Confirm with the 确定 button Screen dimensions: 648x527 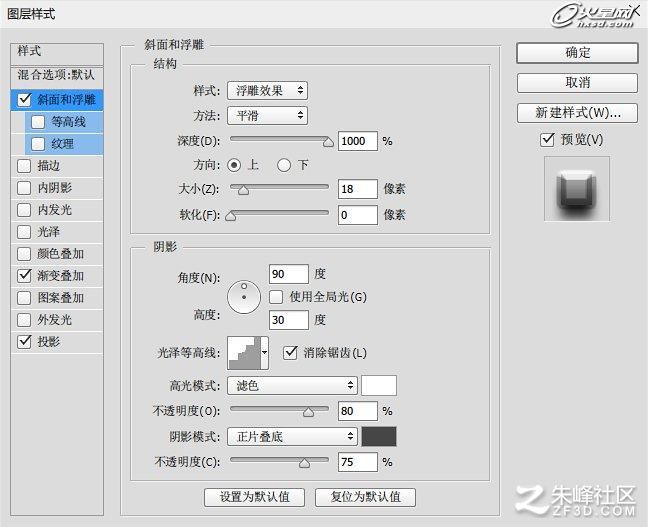(577, 53)
